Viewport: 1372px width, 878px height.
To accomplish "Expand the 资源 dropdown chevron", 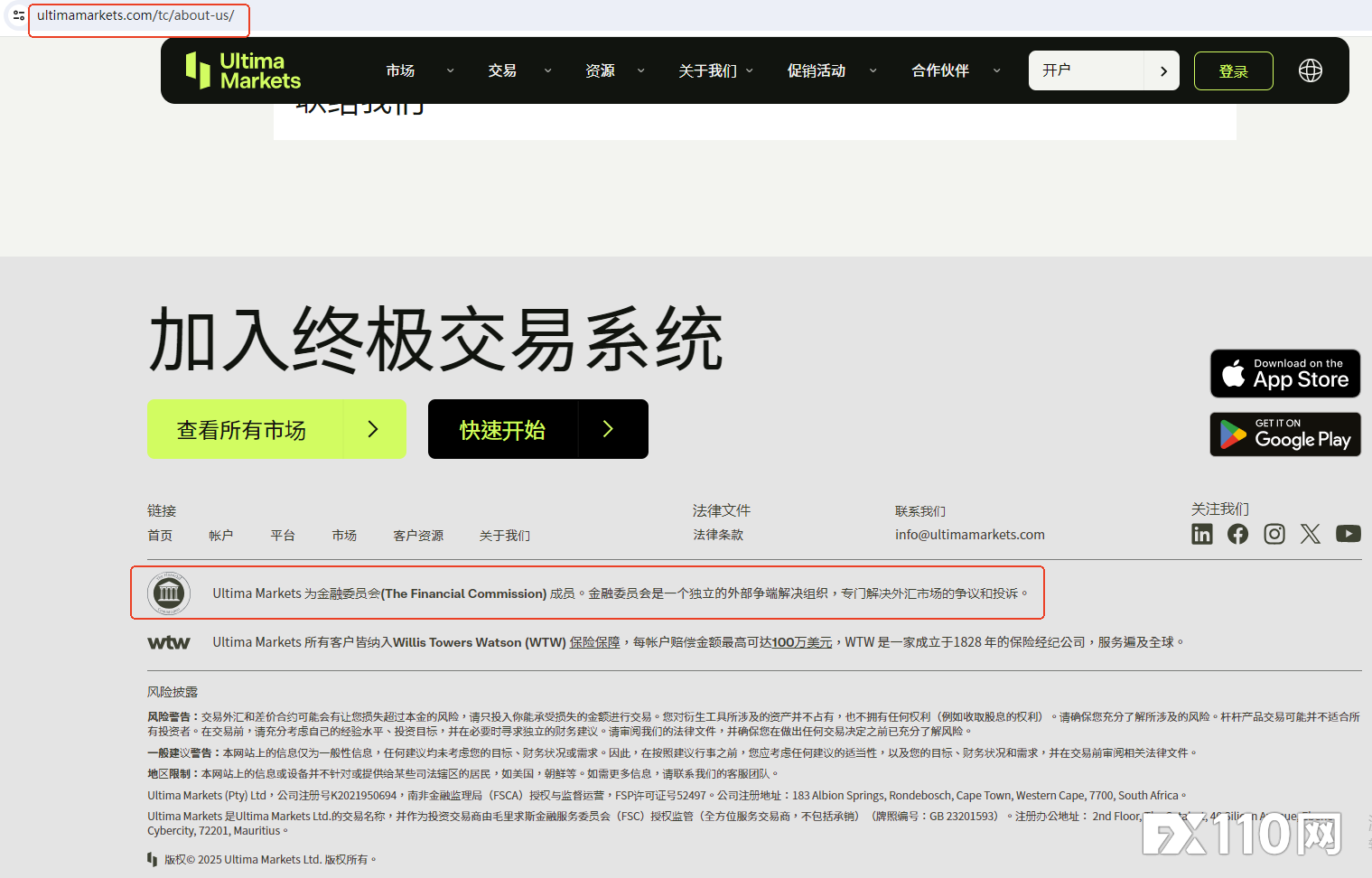I will pyautogui.click(x=640, y=70).
